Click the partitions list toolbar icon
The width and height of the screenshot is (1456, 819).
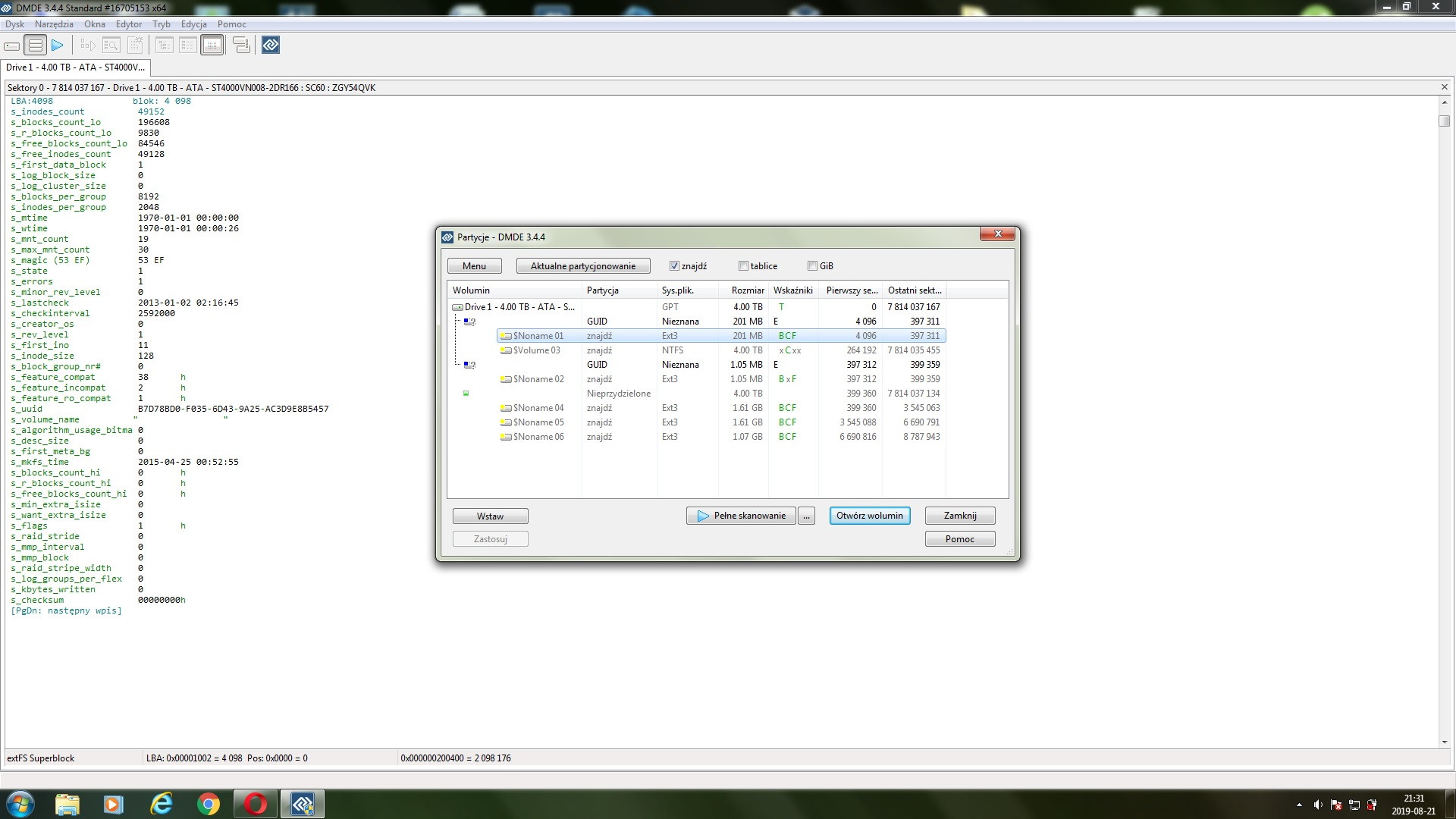35,45
